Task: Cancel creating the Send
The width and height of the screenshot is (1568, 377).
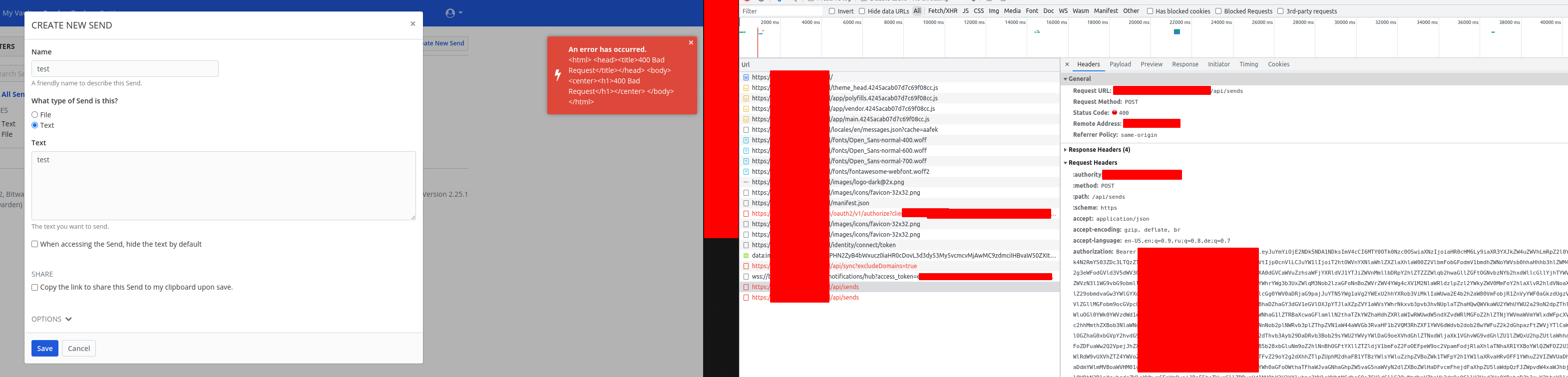Action: (x=79, y=349)
